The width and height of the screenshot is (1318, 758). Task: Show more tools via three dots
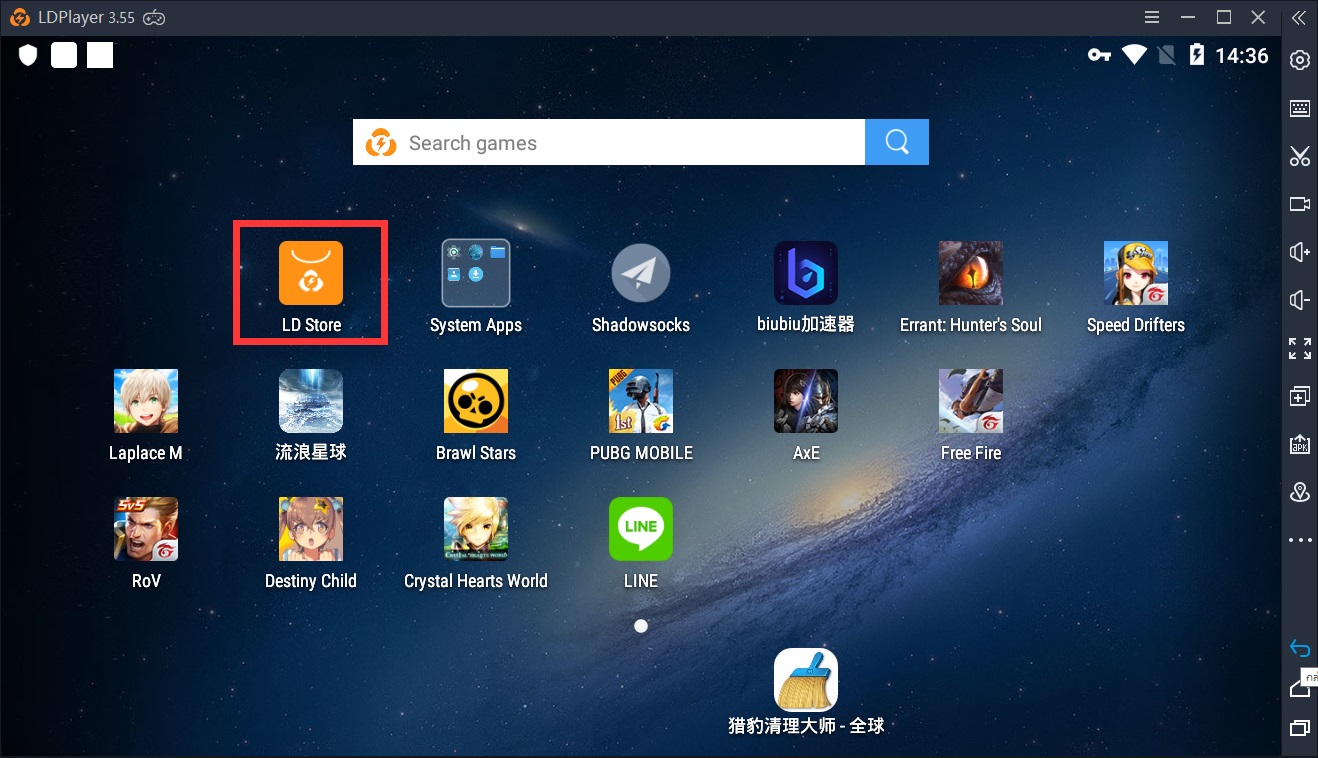pos(1300,540)
